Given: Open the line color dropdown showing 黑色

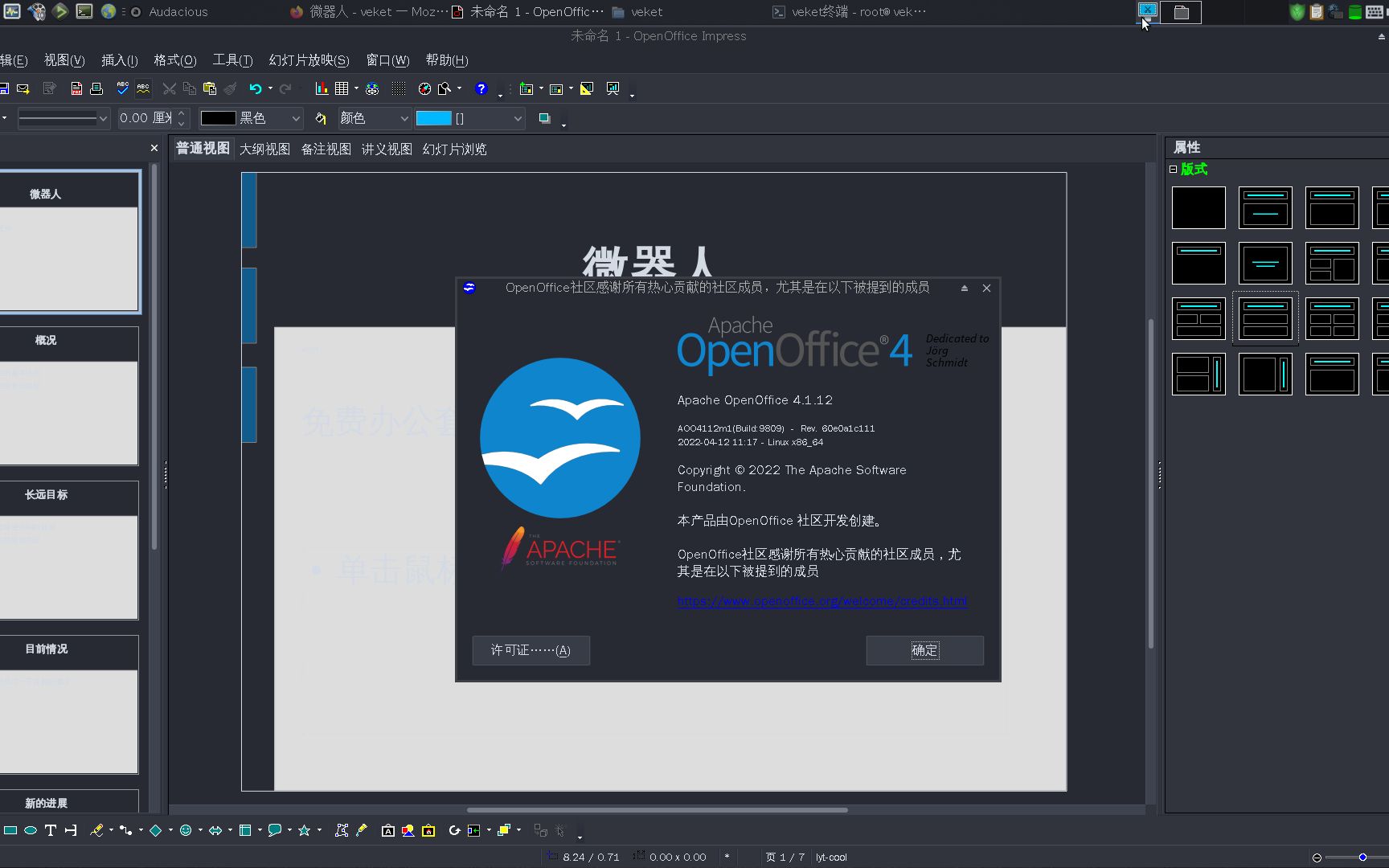Looking at the screenshot, I should tap(296, 118).
